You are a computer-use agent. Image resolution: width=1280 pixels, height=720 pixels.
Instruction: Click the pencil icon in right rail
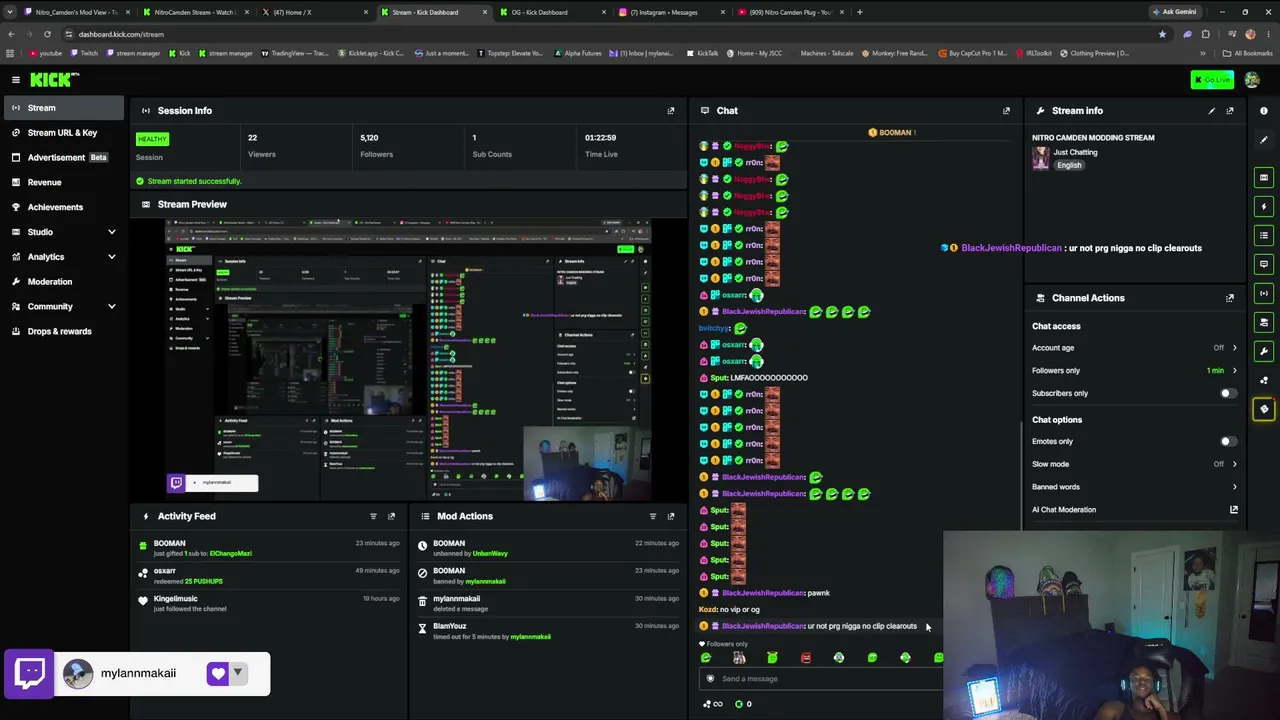tap(1264, 140)
